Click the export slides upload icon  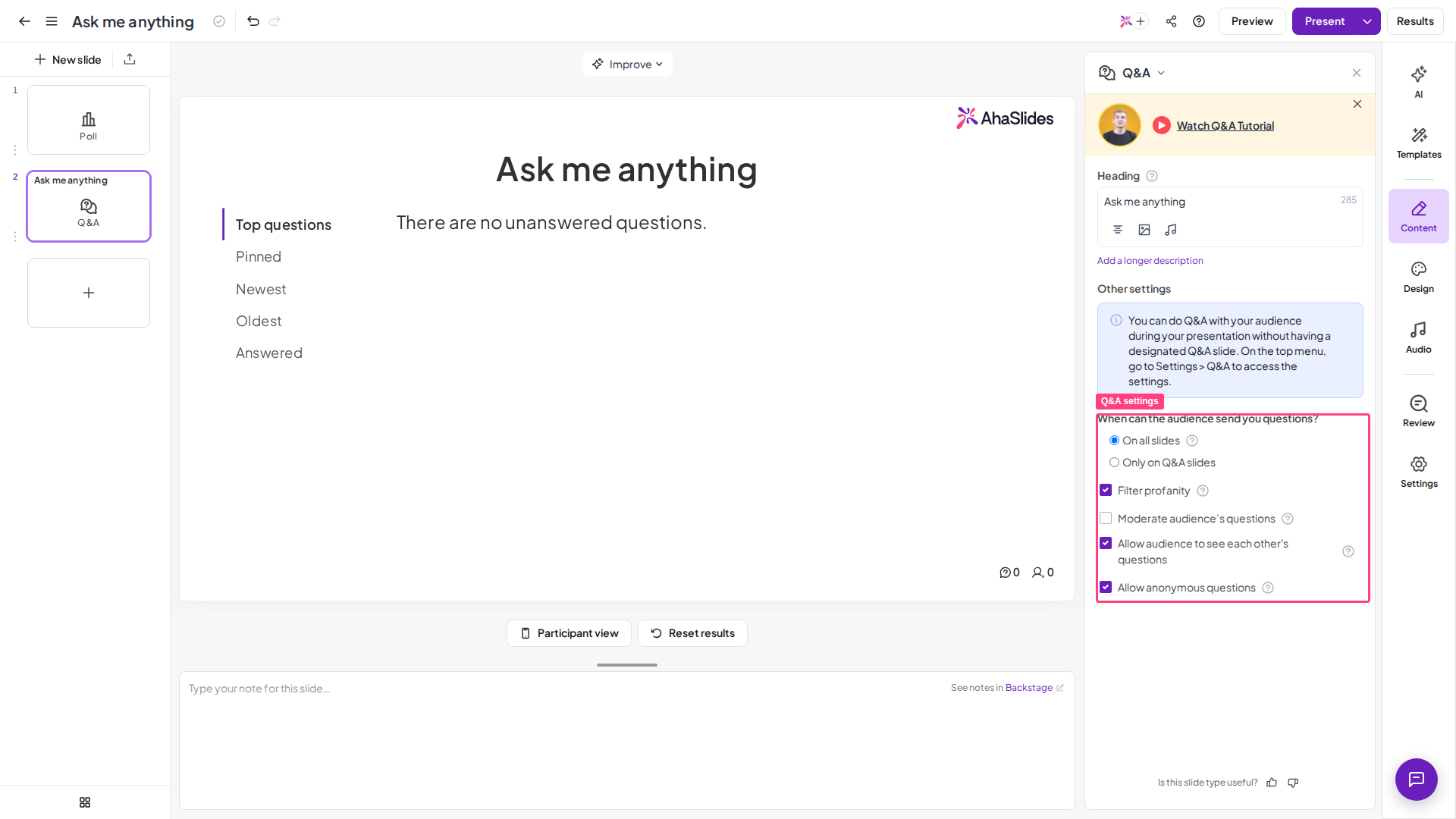click(x=130, y=59)
